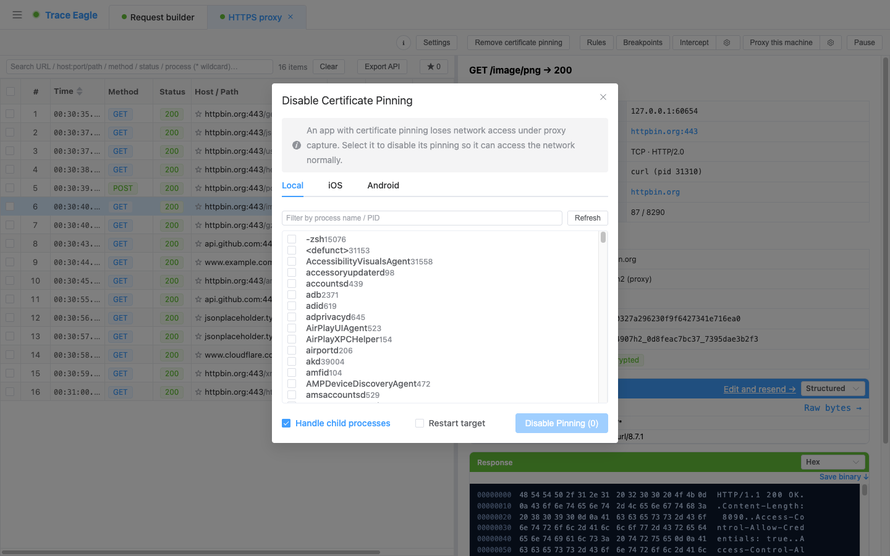Click the request table horizontal scrollbar
Screen dimensions: 890x556
coord(192,551)
